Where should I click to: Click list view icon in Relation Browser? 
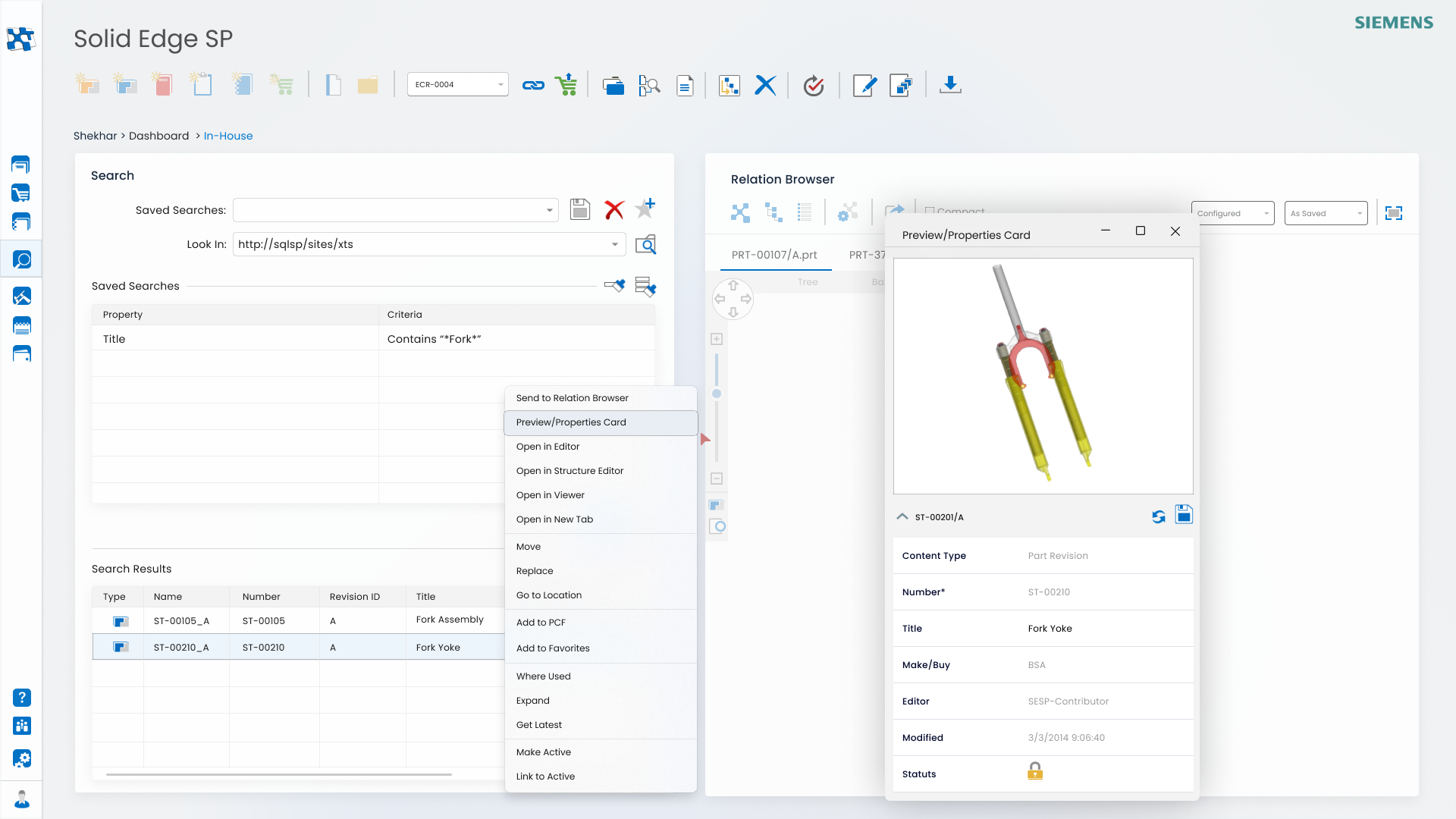pos(805,212)
